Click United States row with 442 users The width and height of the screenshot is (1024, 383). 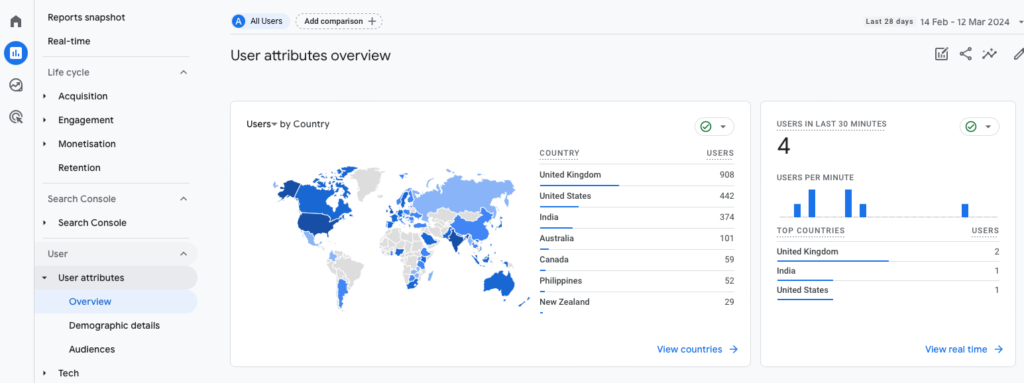637,196
